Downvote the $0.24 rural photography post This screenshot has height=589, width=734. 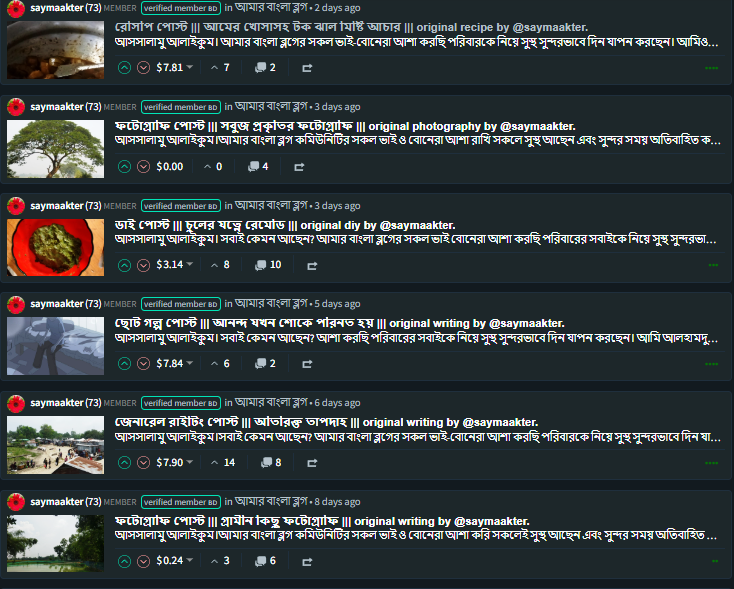143,561
